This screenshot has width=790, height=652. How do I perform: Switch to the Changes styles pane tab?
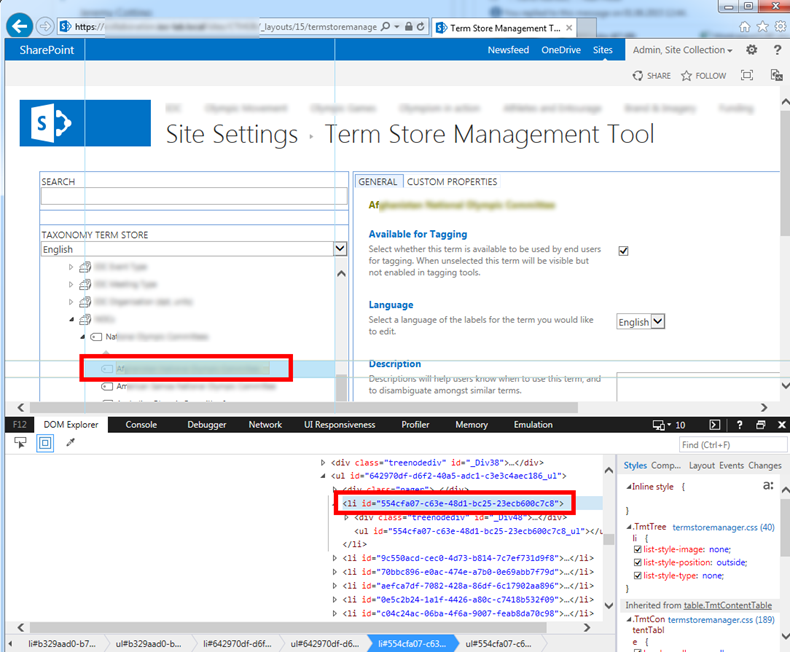pyautogui.click(x=765, y=466)
